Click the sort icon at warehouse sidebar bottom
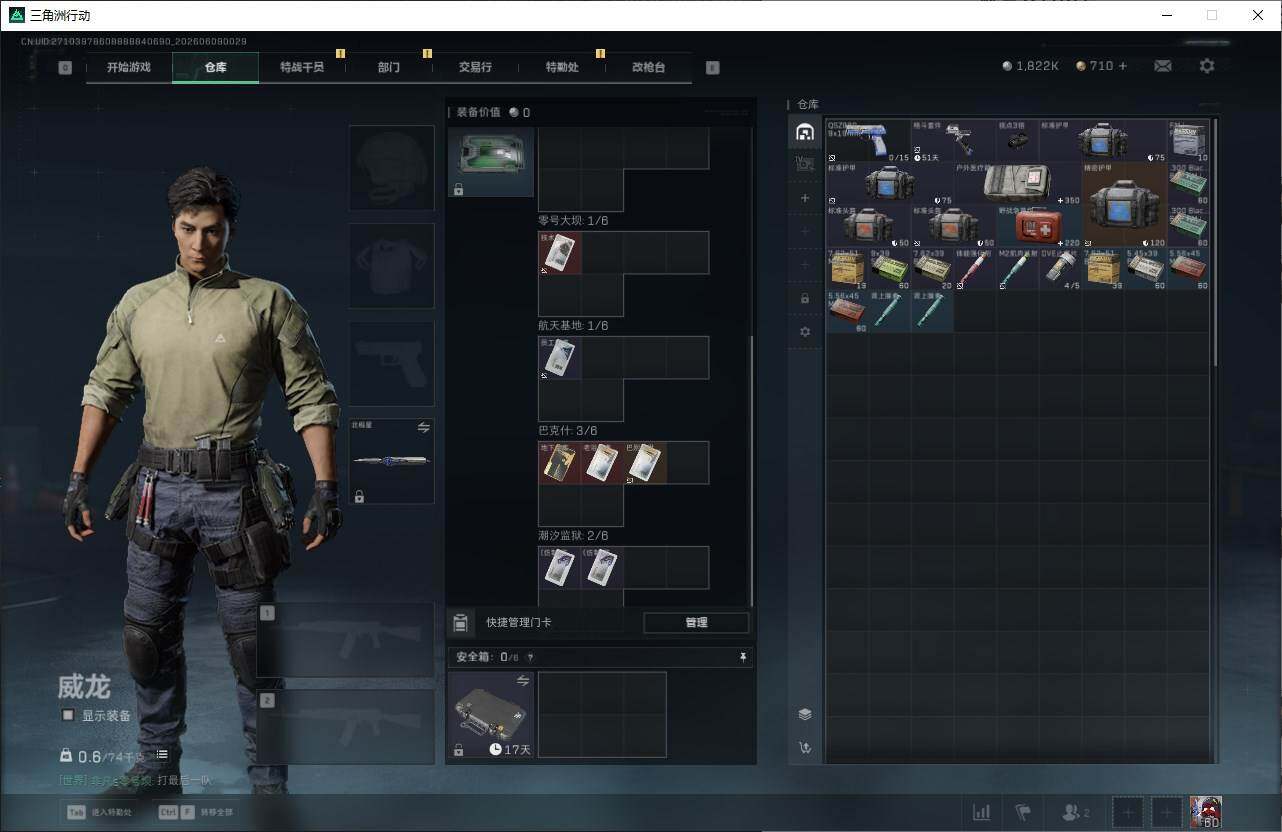The image size is (1282, 832). (x=805, y=747)
